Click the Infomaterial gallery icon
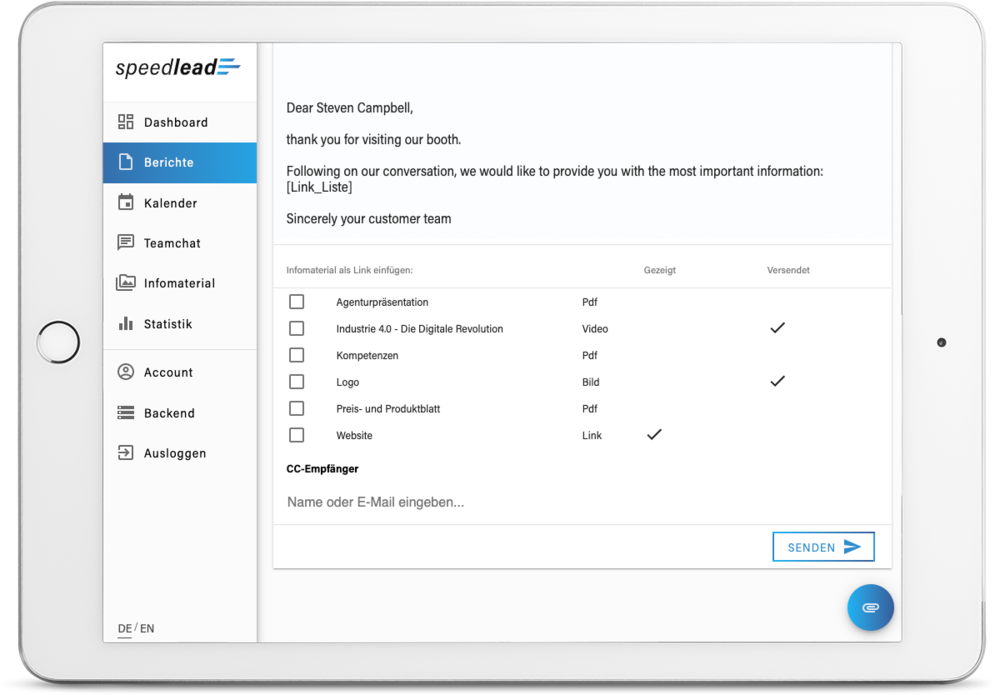Viewport: 1000px width, 695px height. (x=126, y=283)
